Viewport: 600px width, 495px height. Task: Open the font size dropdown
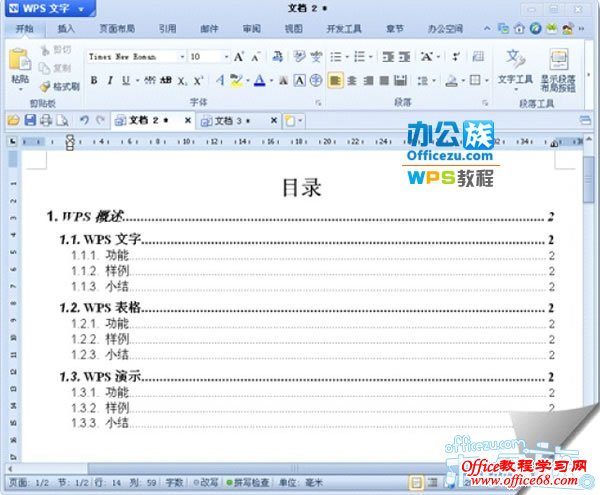click(227, 57)
